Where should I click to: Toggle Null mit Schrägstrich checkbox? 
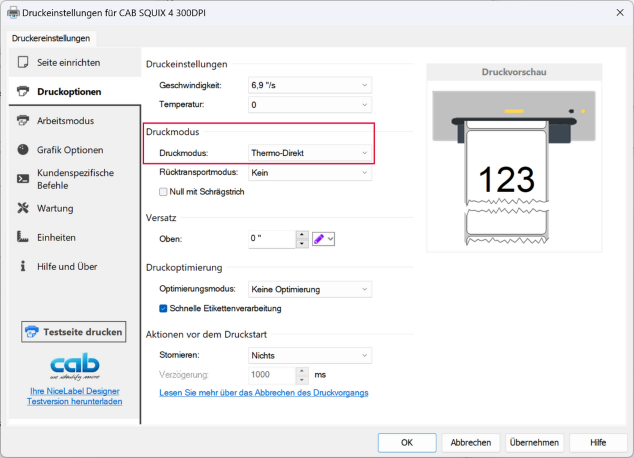click(x=163, y=192)
